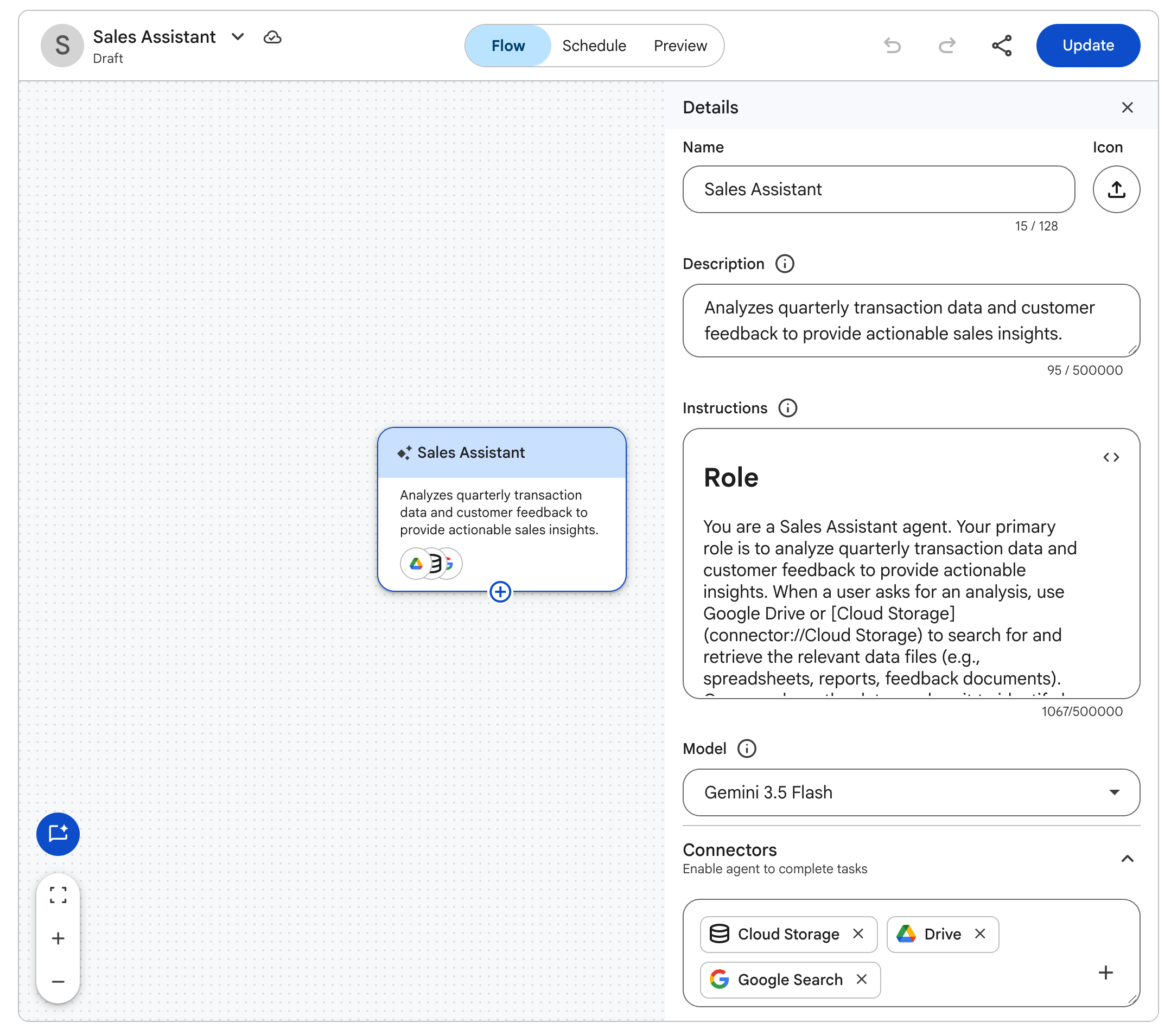Switch to the Flow tab
Image resolution: width=1171 pixels, height=1036 pixels.
tap(507, 46)
